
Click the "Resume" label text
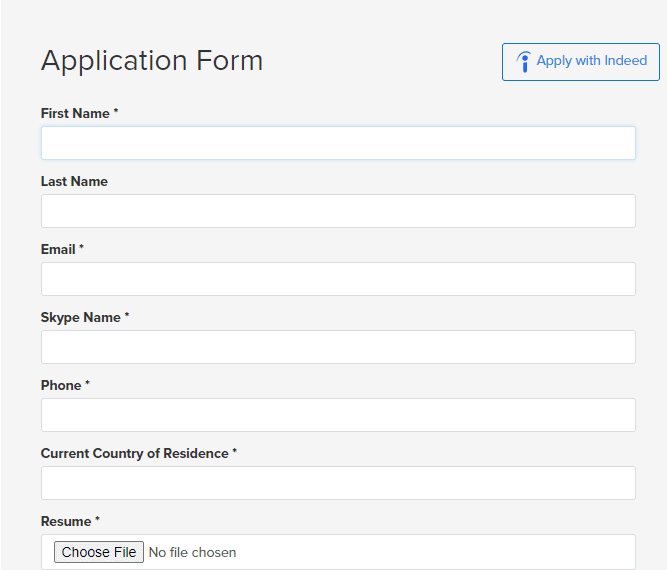click(x=66, y=522)
